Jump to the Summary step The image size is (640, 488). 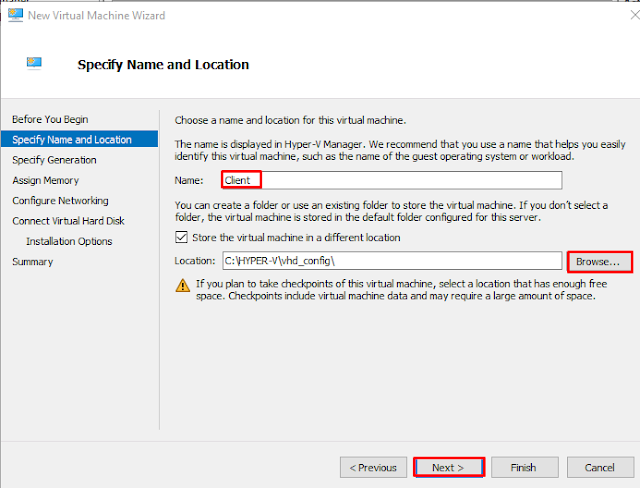(x=33, y=262)
